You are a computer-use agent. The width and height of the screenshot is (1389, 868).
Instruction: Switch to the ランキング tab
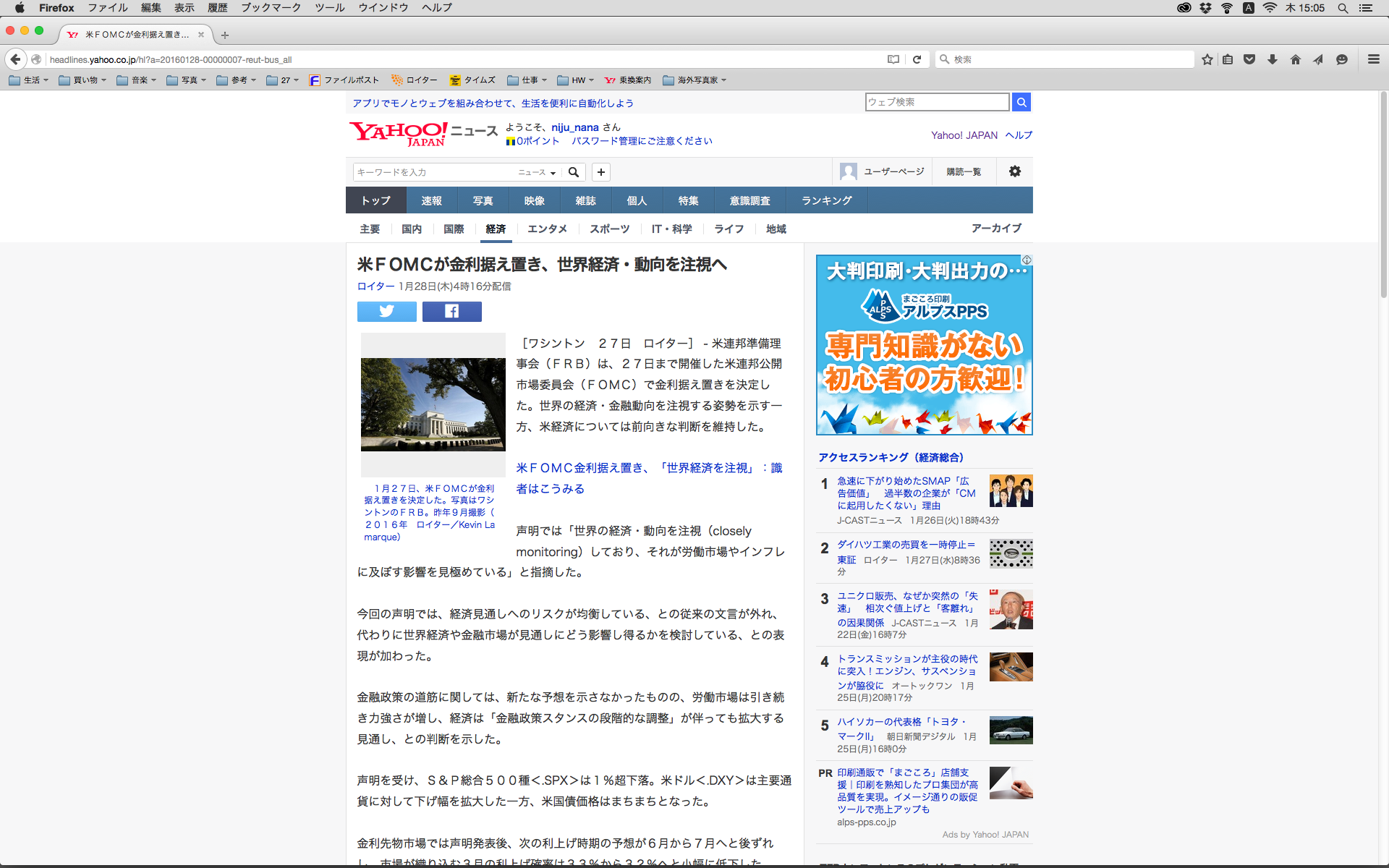(x=826, y=200)
